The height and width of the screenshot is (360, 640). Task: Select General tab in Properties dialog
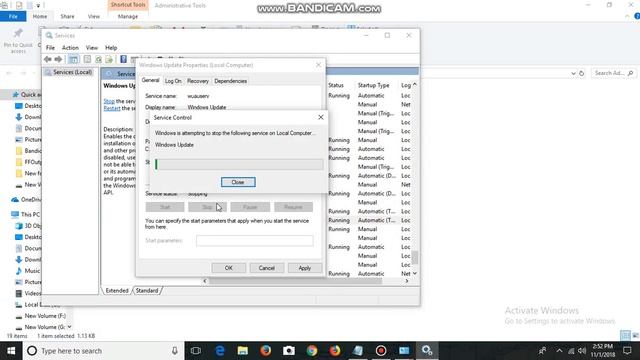[x=151, y=80]
